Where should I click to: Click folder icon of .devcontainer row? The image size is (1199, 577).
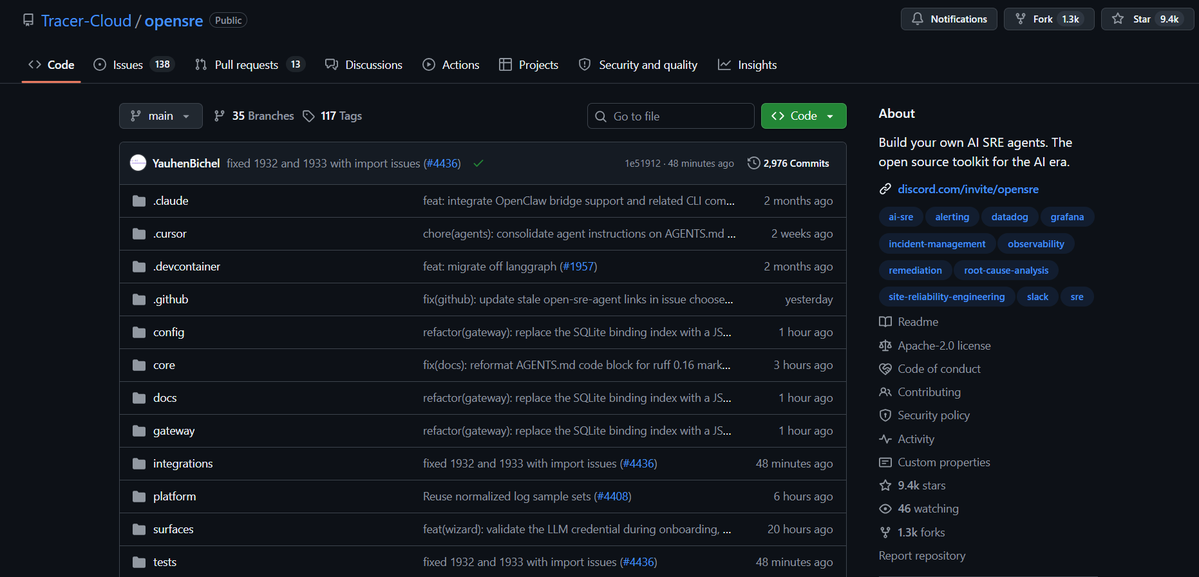pos(138,267)
